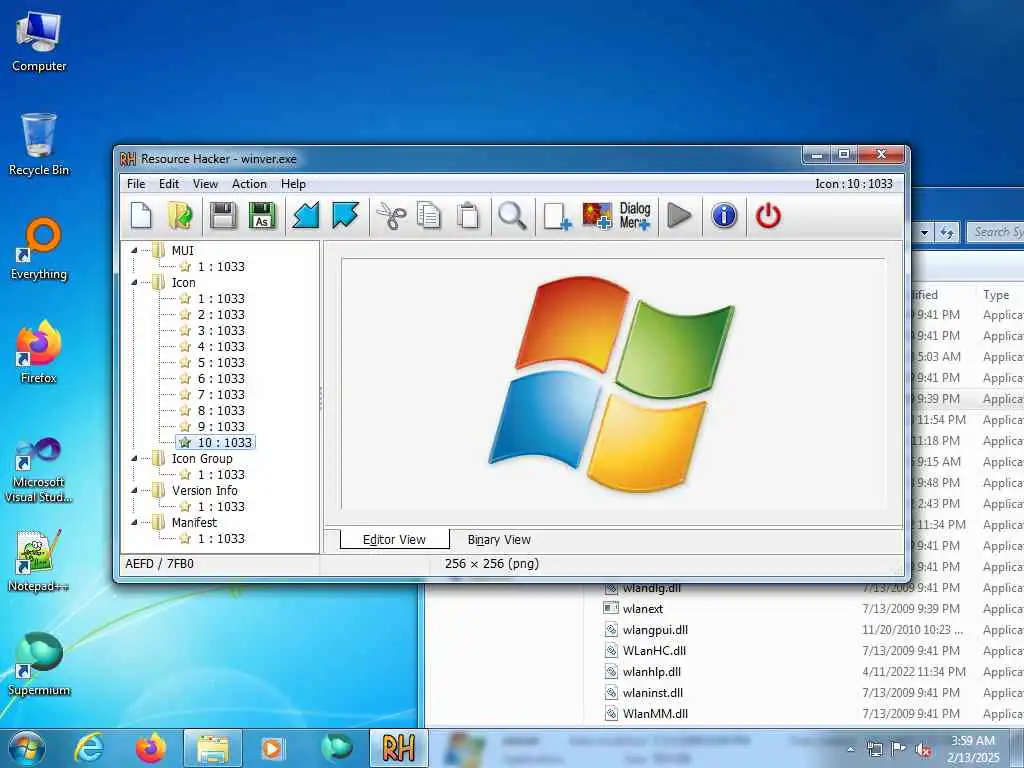Image resolution: width=1024 pixels, height=768 pixels.
Task: Click the Firefox taskbar icon
Action: pyautogui.click(x=150, y=748)
